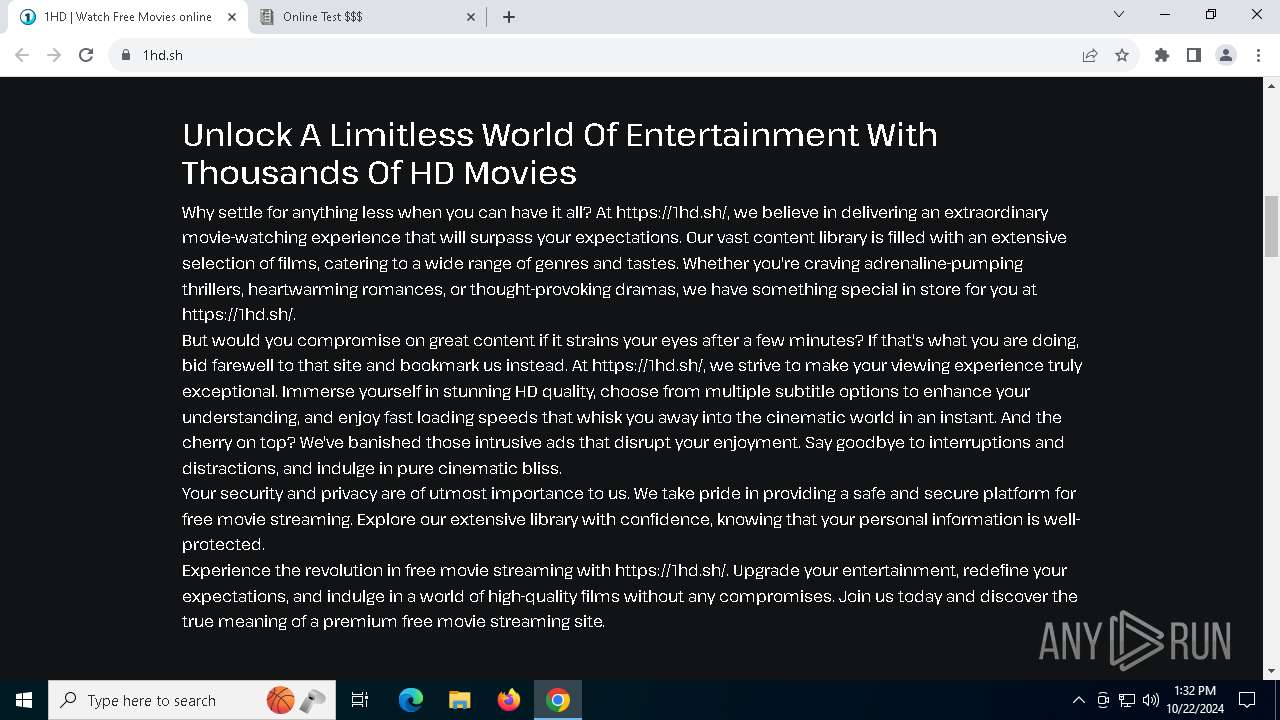Open File Explorer from taskbar
Image resolution: width=1280 pixels, height=720 pixels.
point(460,700)
